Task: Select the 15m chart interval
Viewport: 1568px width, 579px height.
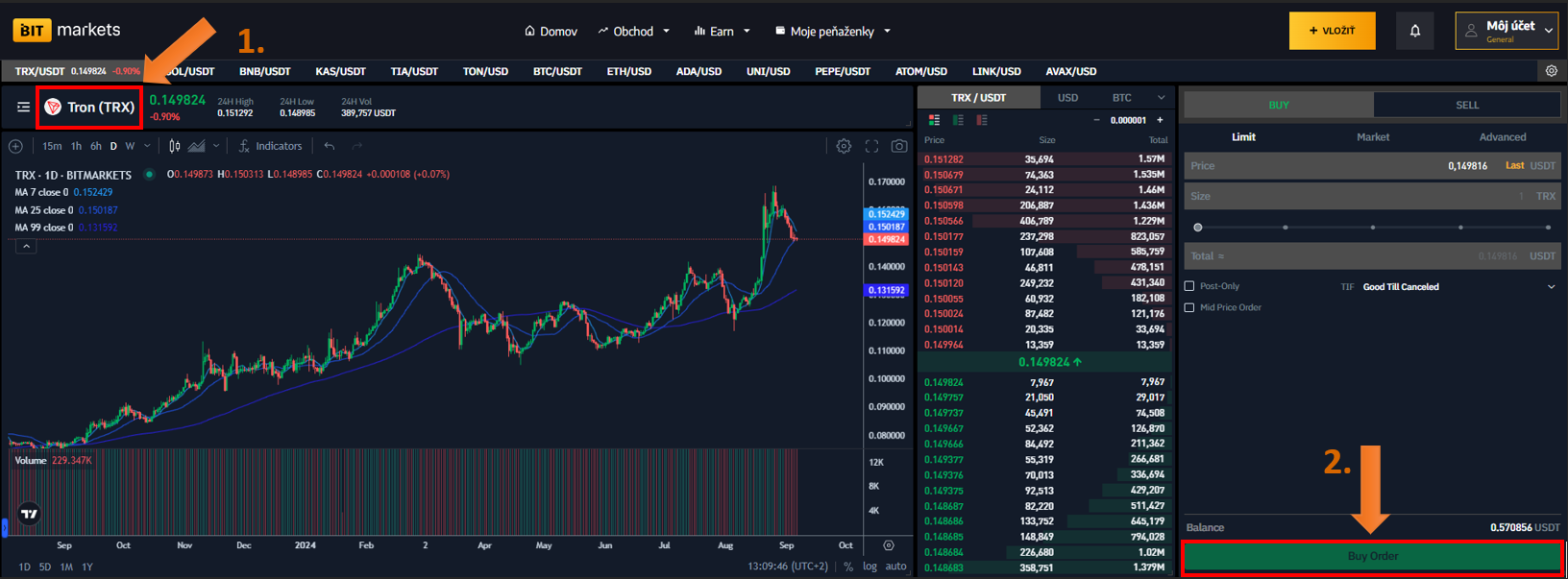Action: (x=52, y=146)
